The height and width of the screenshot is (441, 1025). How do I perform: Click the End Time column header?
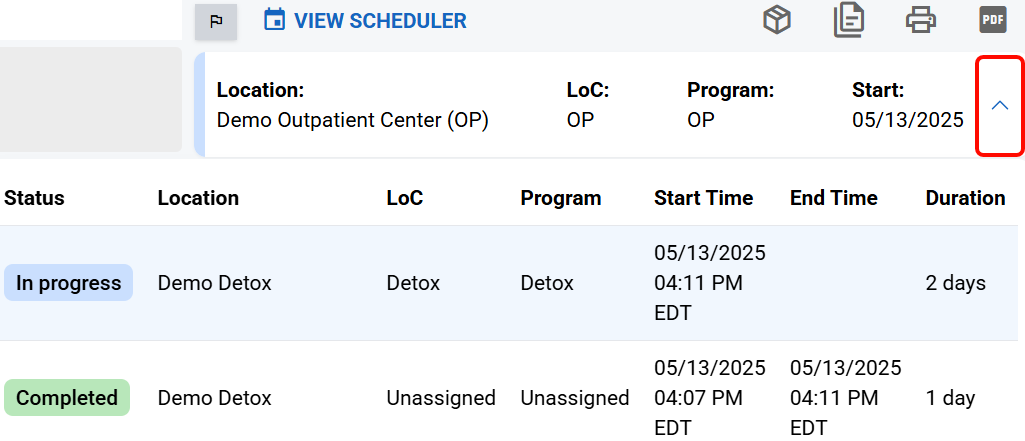pos(833,198)
